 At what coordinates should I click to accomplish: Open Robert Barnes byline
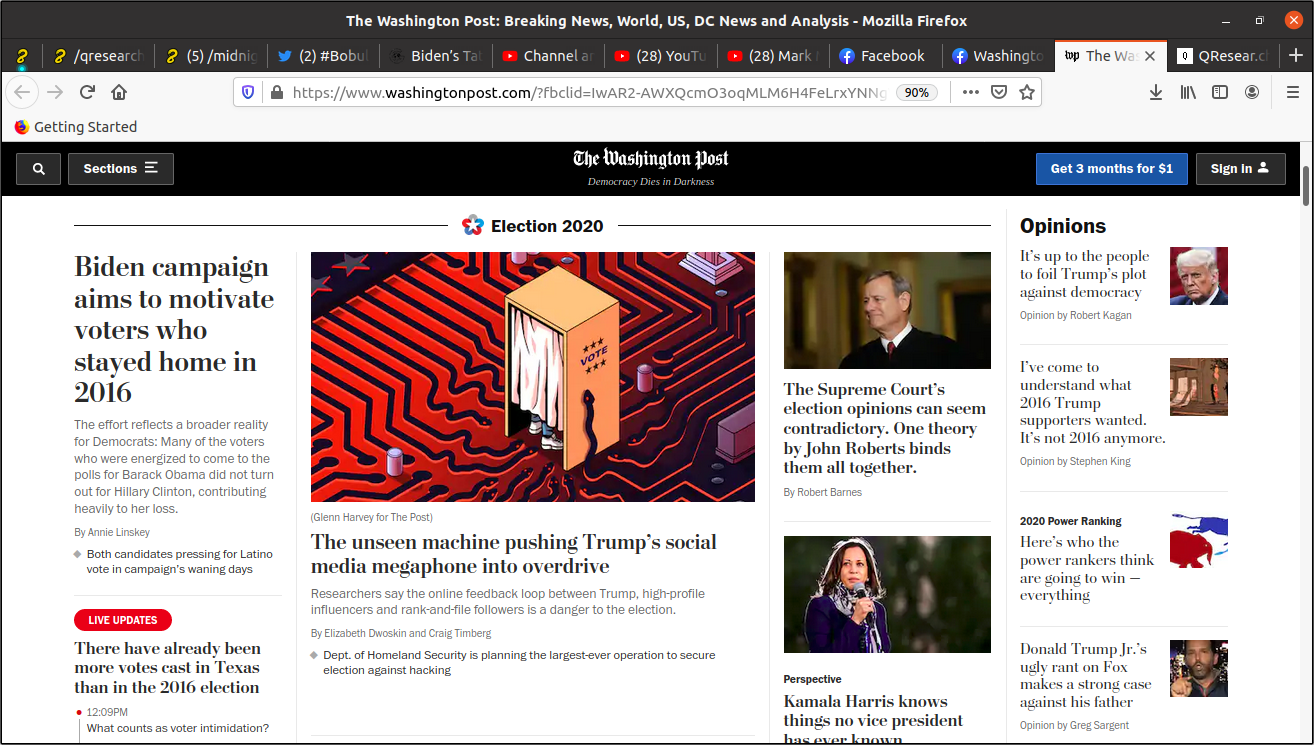tap(829, 492)
